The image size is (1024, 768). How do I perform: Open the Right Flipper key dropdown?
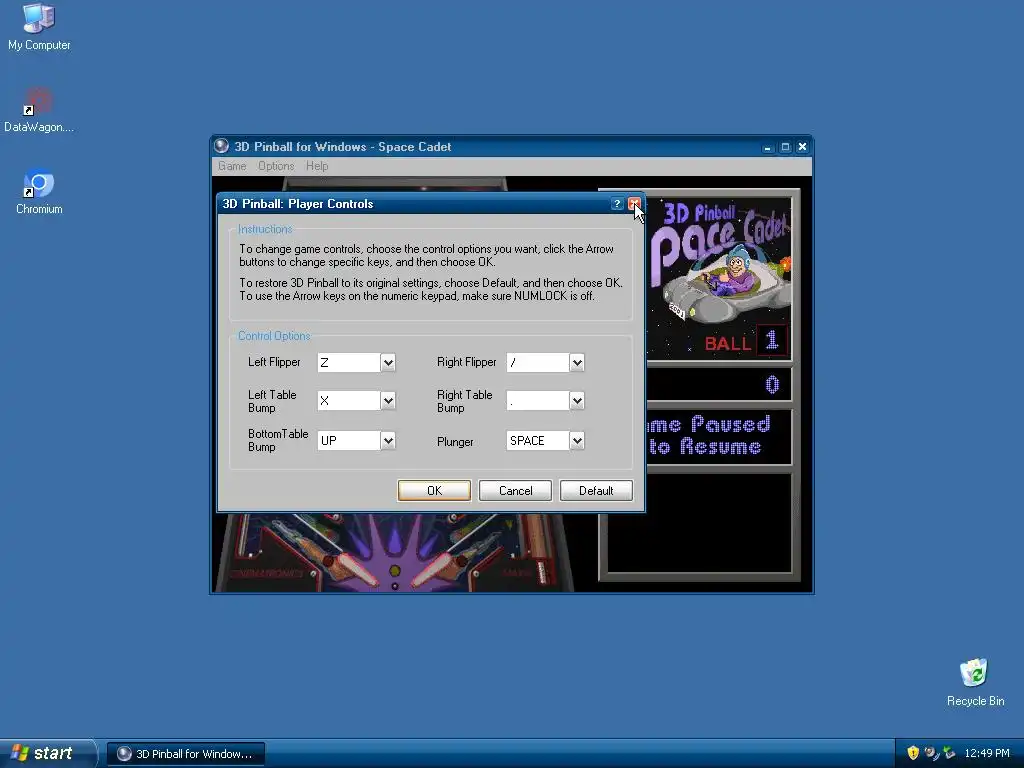point(577,362)
